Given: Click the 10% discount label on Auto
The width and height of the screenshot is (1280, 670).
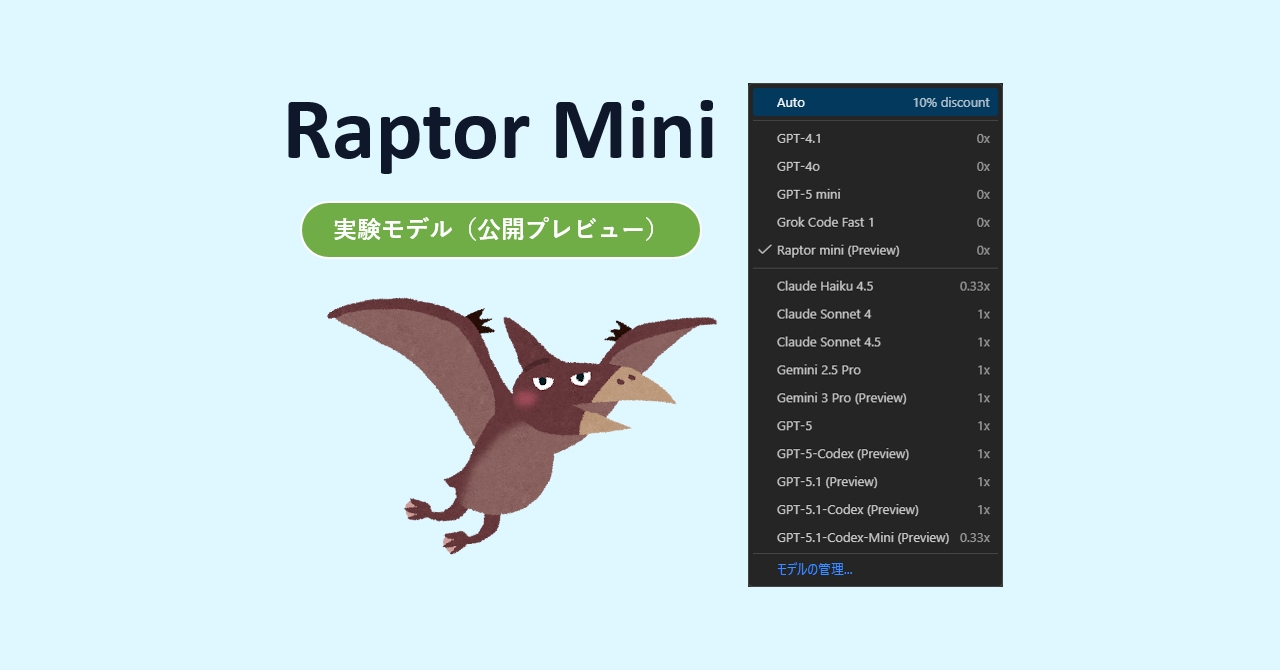Looking at the screenshot, I should (x=951, y=102).
